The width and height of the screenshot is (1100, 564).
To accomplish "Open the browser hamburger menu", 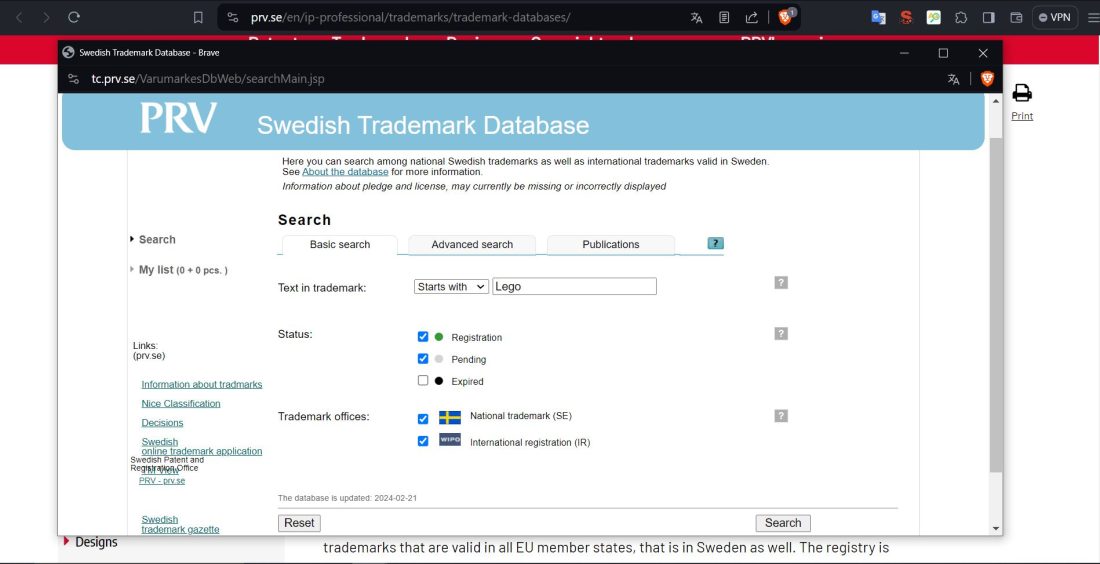I will point(1093,18).
